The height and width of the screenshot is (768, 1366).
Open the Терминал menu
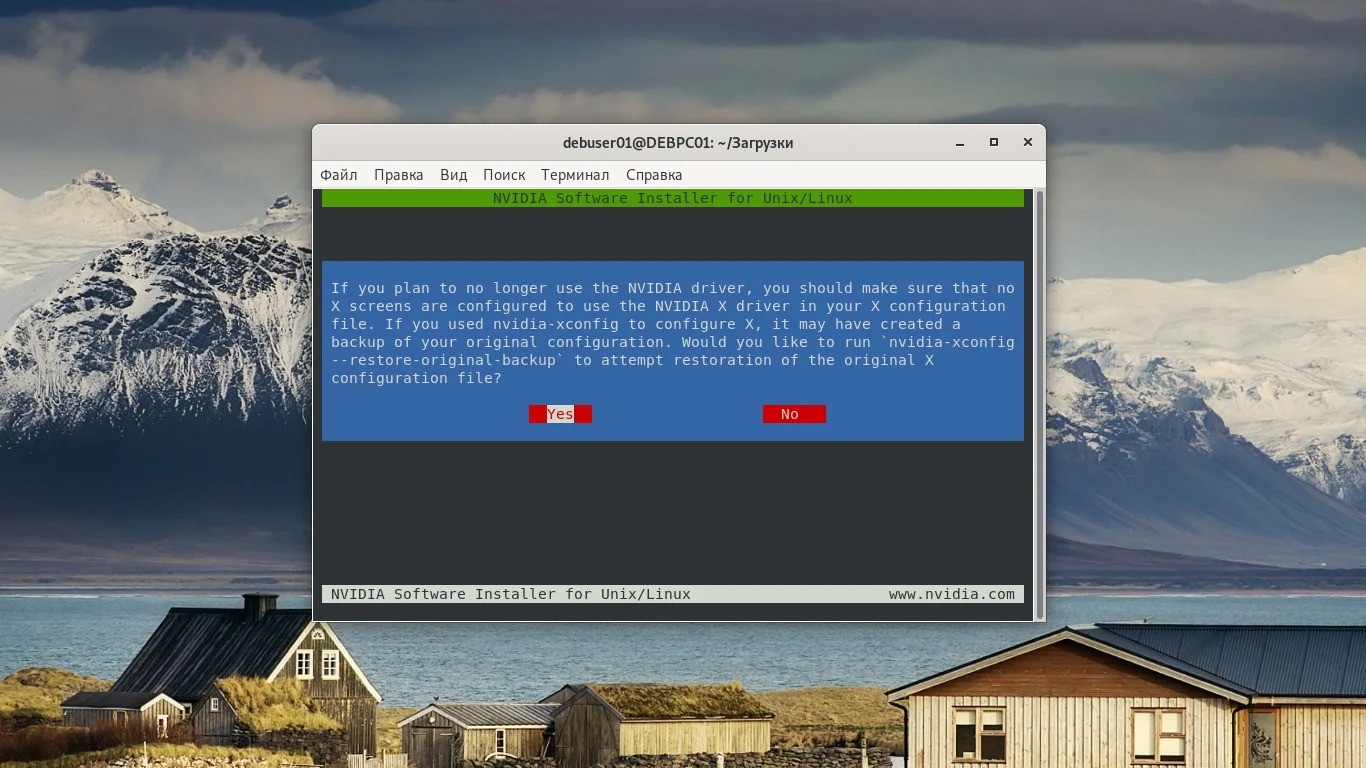coord(575,175)
